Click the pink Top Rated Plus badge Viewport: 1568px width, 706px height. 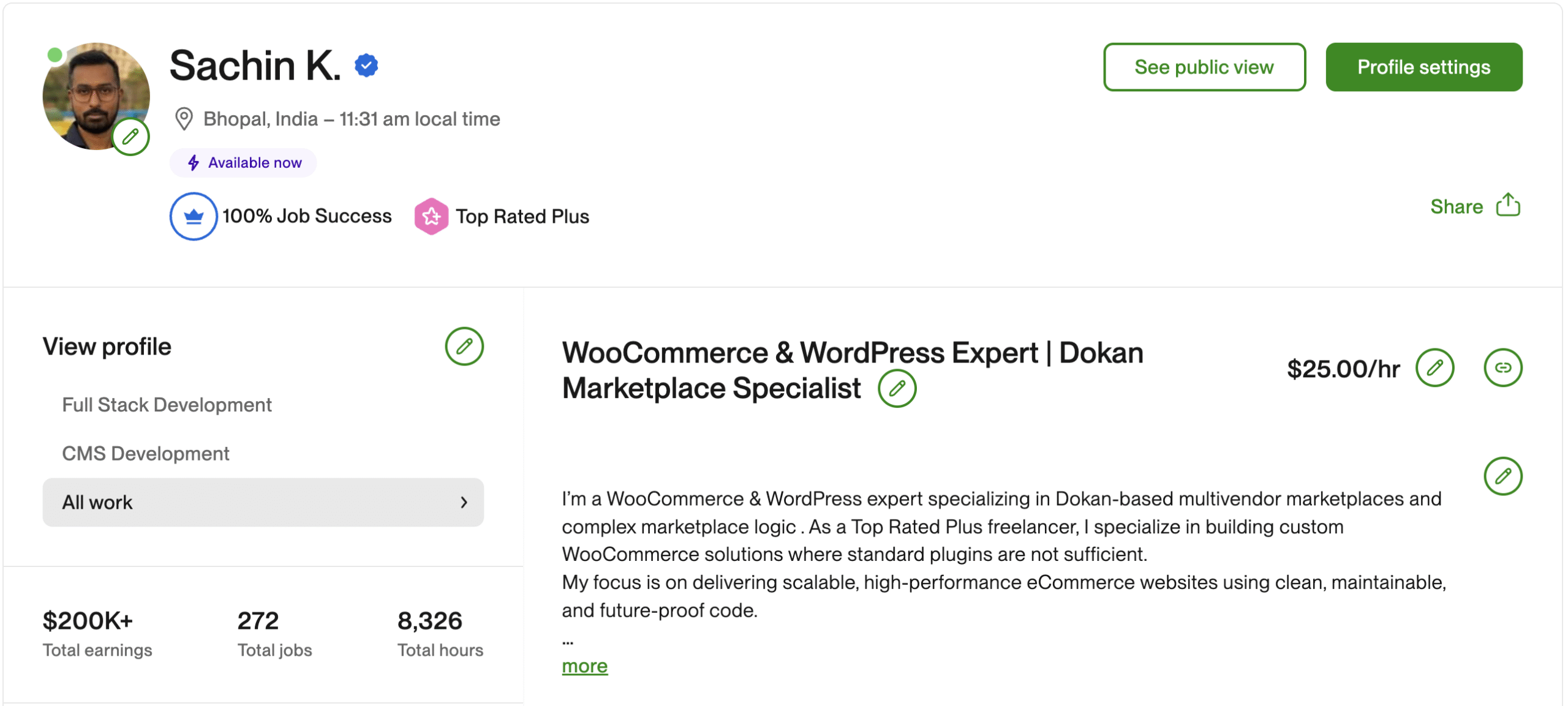[431, 216]
